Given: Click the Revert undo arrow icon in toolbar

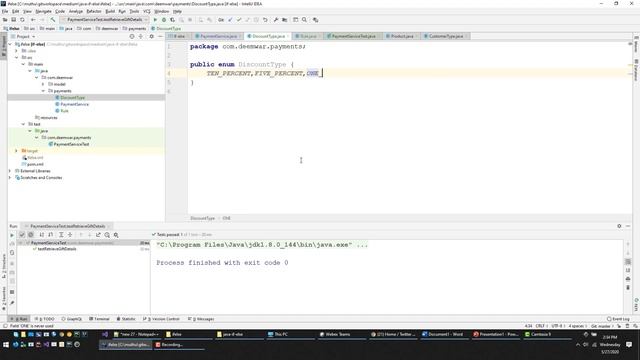Looking at the screenshot, I should [265, 20].
